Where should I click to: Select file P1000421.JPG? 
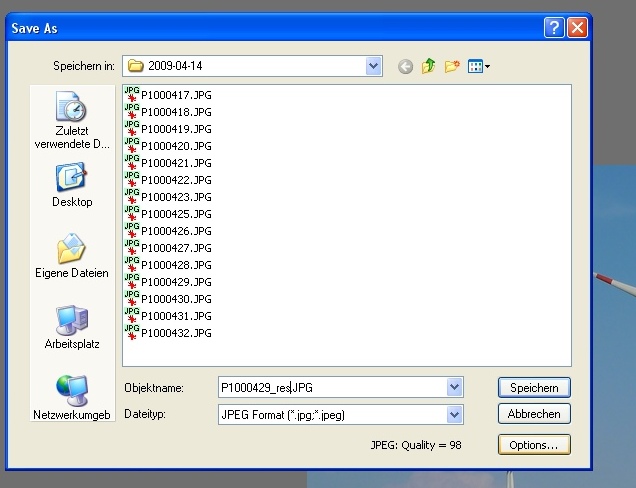coord(168,163)
